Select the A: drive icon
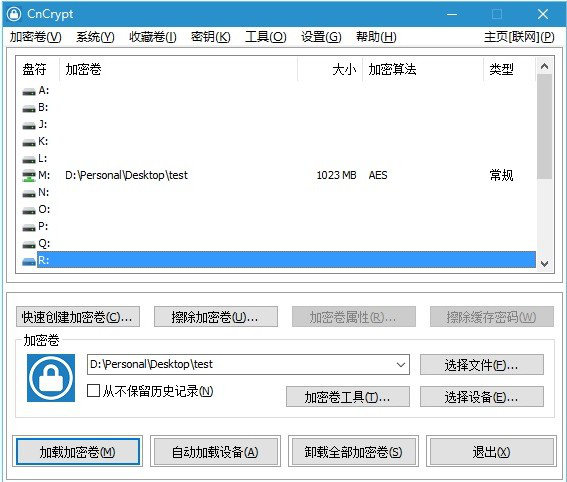Screen dimensions: 567x482 tap(29, 91)
